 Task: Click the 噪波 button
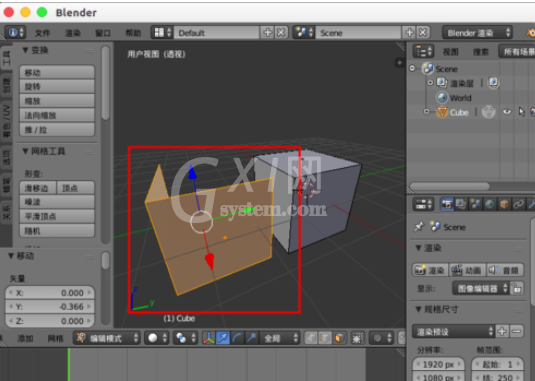[x=57, y=202]
